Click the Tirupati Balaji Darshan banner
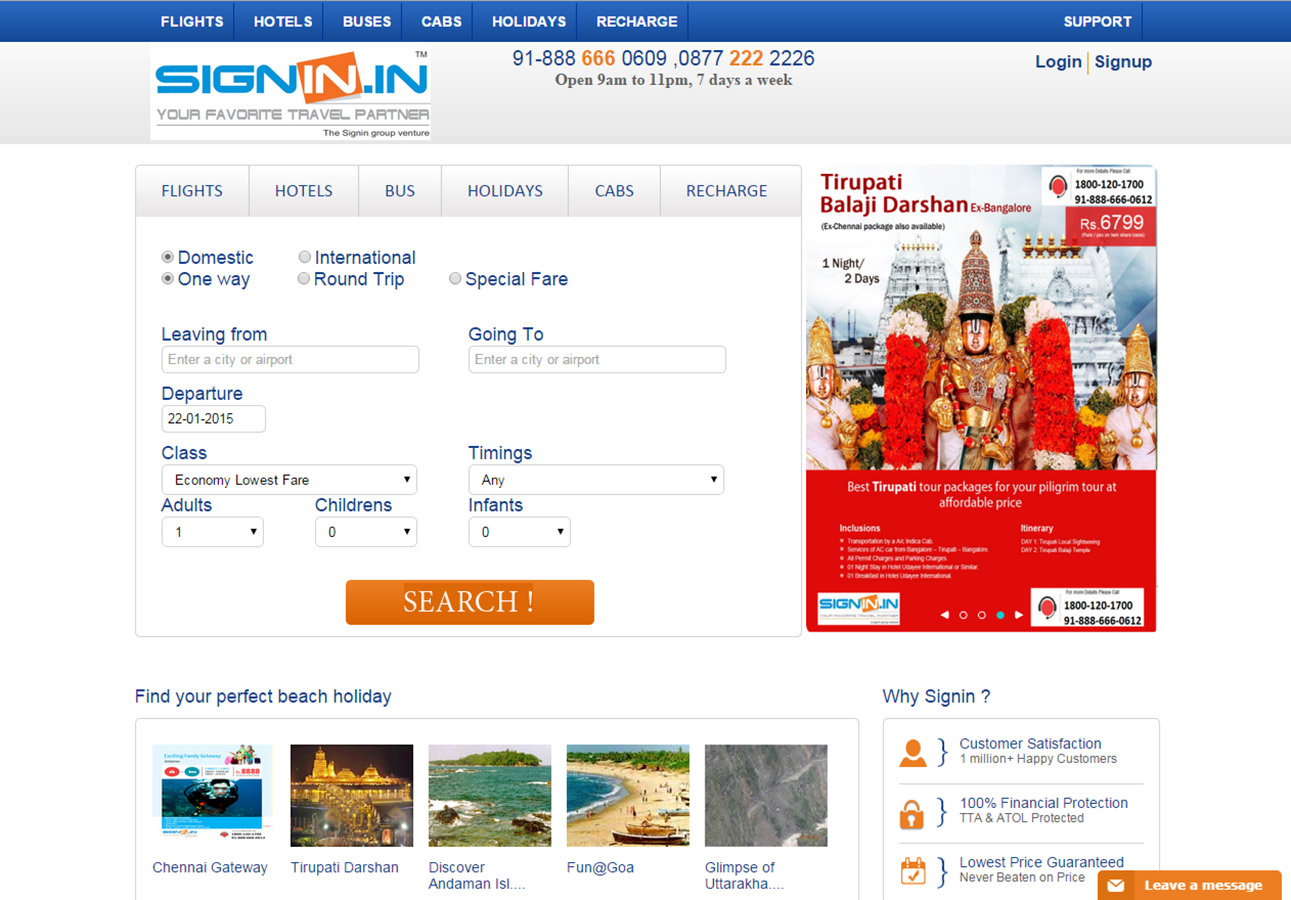This screenshot has width=1291, height=900. click(981, 398)
